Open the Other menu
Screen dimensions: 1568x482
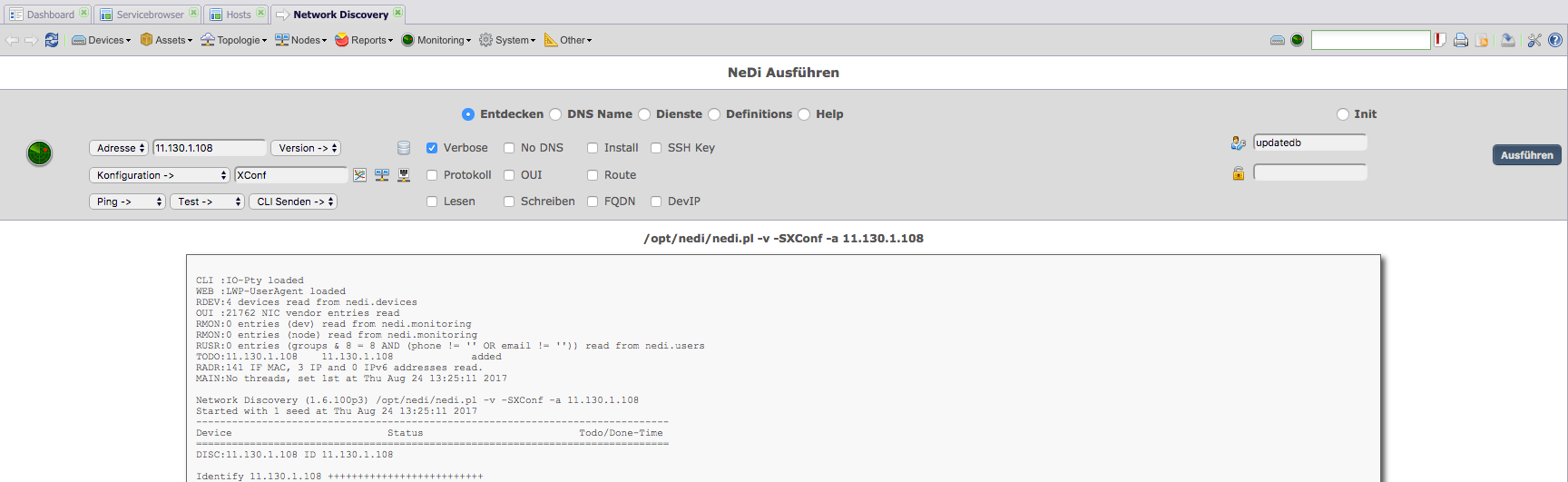coord(568,40)
